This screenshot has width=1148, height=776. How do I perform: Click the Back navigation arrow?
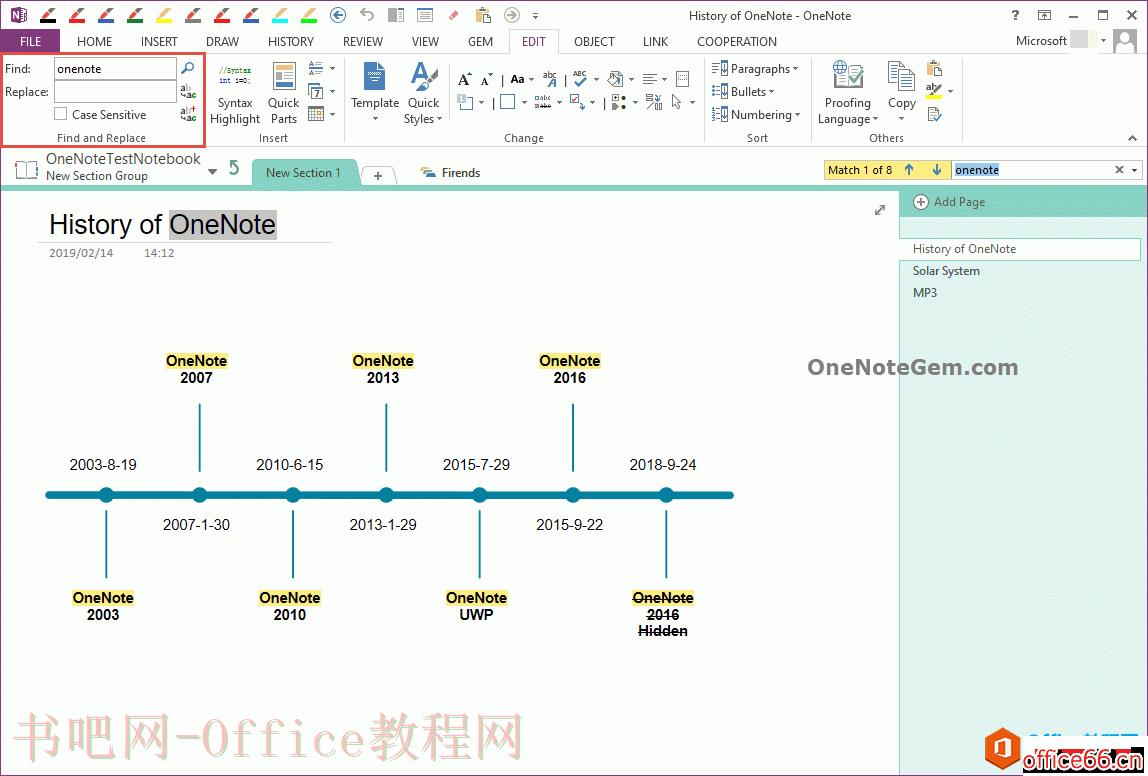[338, 15]
